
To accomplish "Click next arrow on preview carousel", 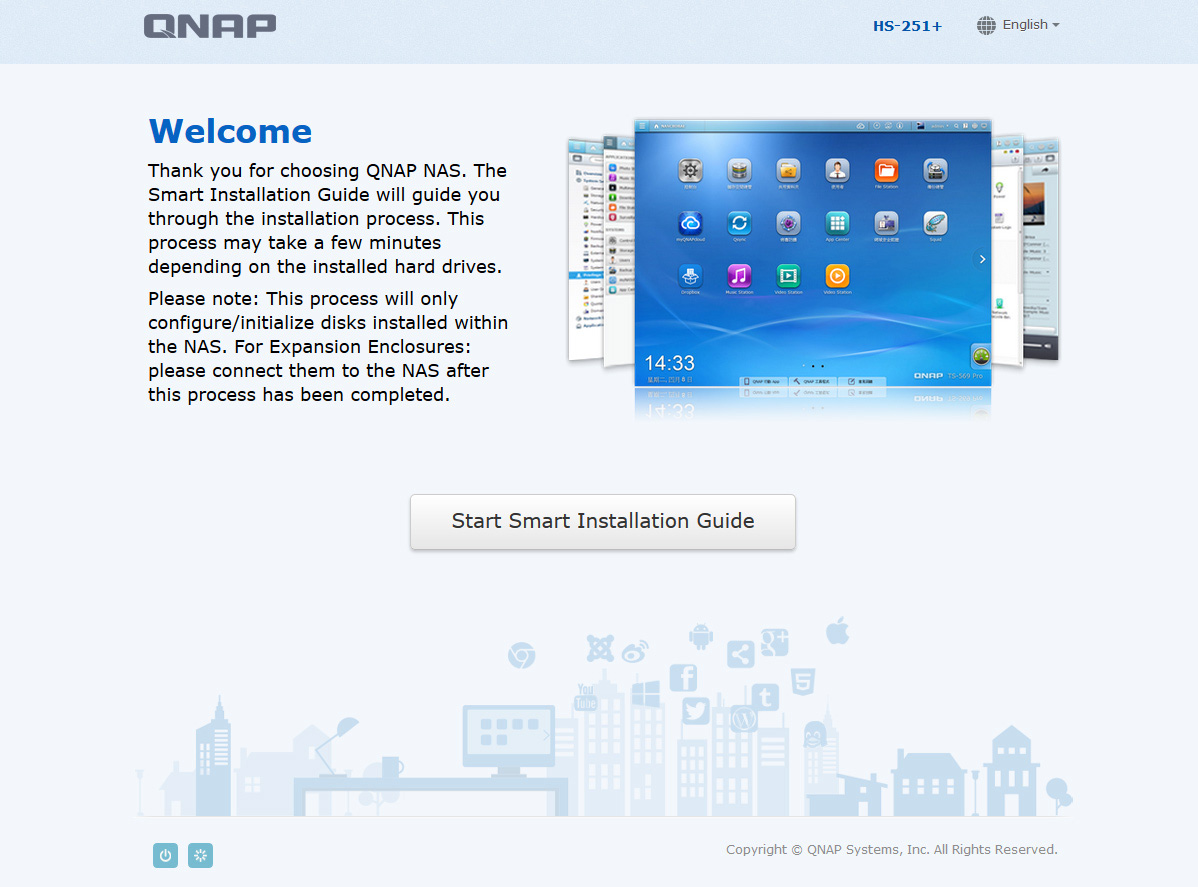I will pyautogui.click(x=982, y=259).
